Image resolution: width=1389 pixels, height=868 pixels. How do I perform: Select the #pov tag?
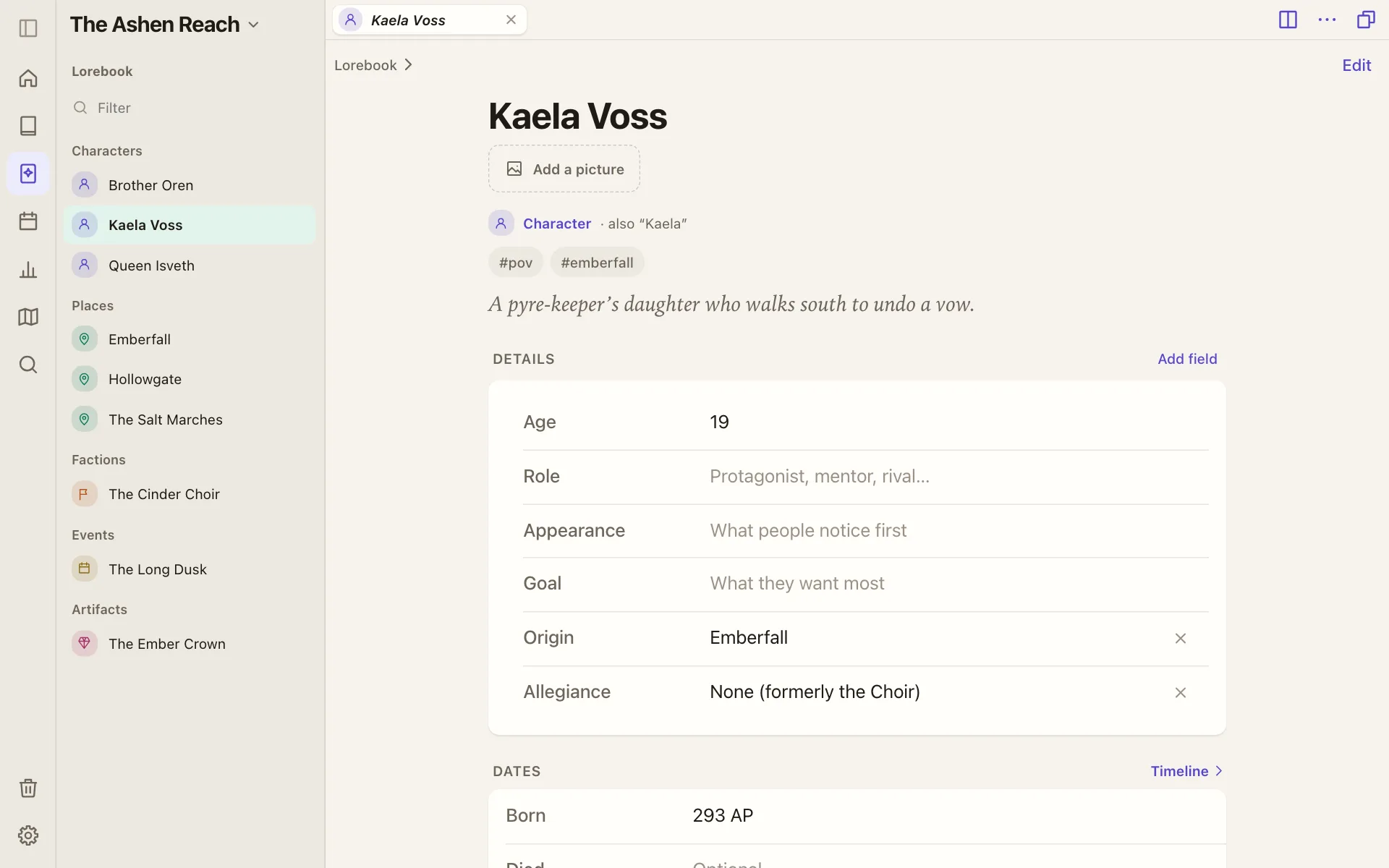pyautogui.click(x=516, y=263)
